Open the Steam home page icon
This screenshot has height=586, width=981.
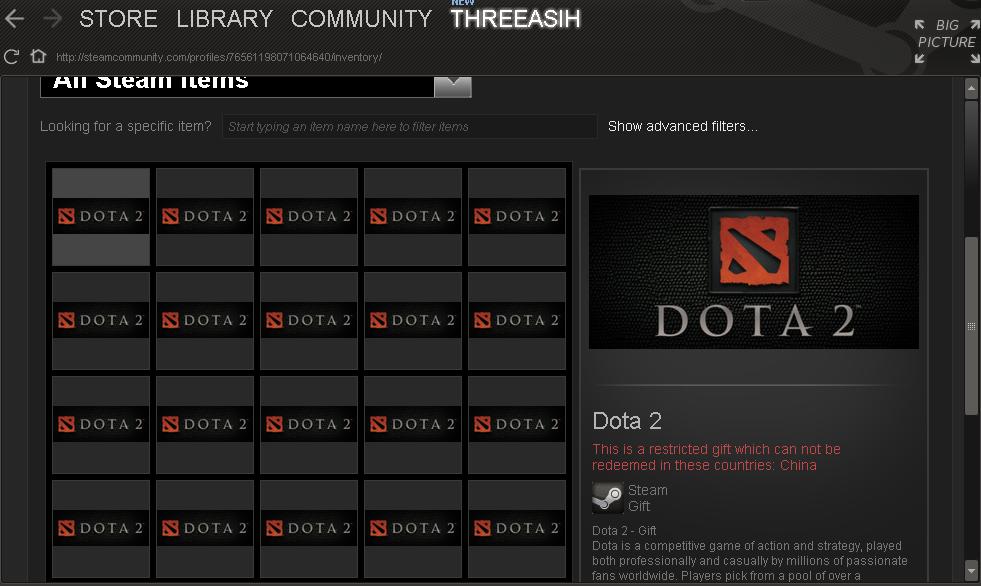(x=38, y=56)
